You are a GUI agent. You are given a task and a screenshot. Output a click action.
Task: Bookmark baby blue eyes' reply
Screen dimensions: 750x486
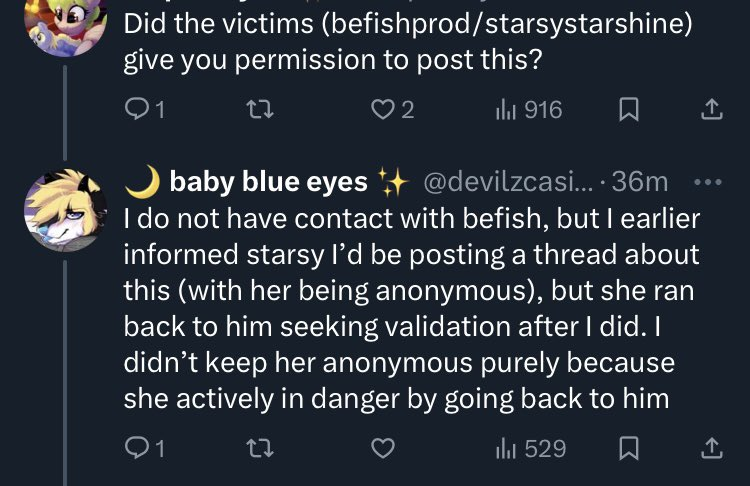628,448
